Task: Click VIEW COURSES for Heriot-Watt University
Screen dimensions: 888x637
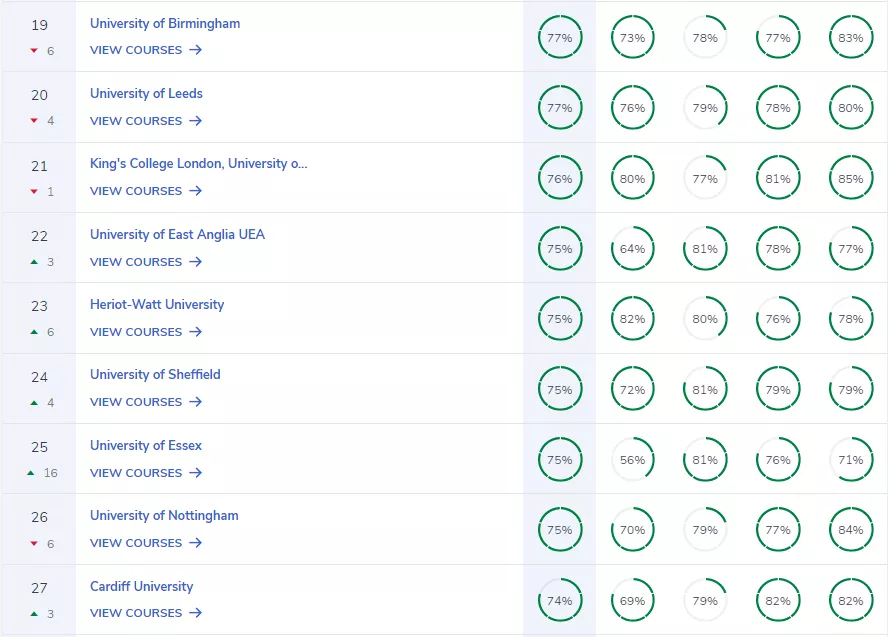Action: pyautogui.click(x=137, y=332)
